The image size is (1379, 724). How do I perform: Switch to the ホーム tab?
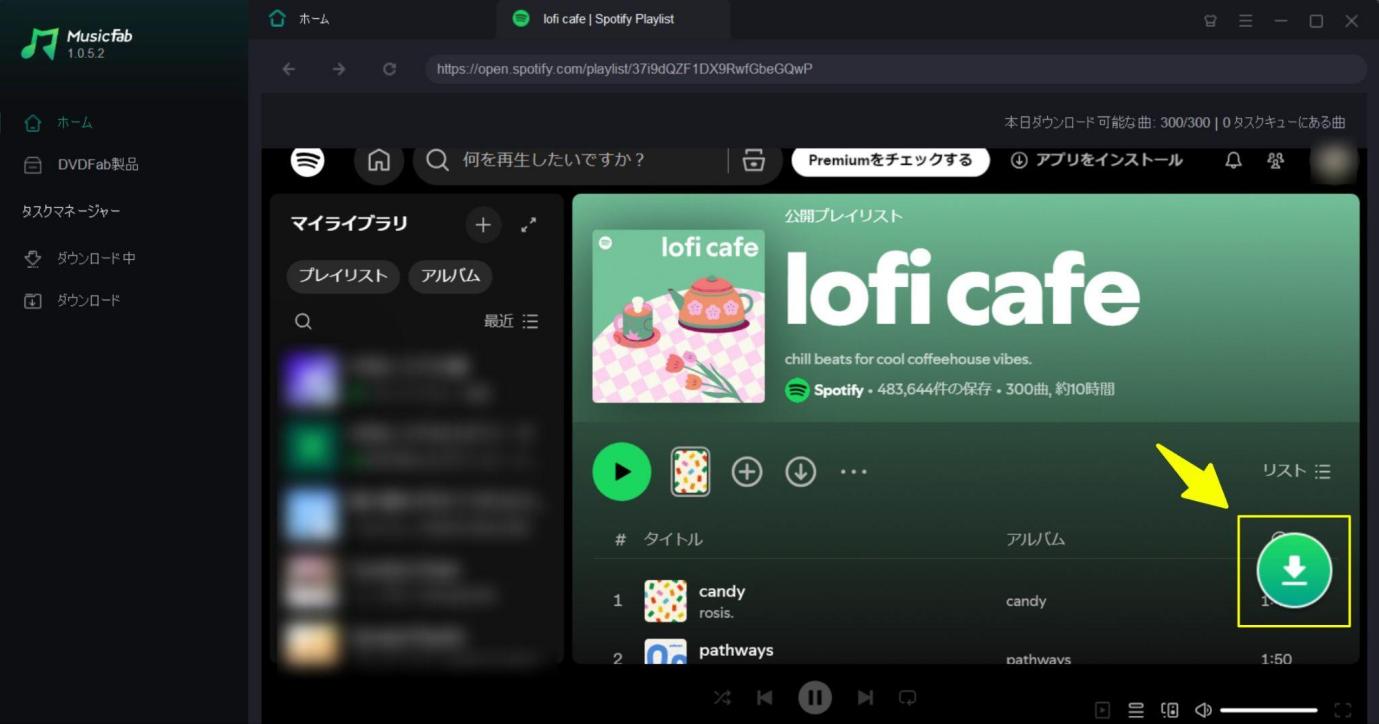click(x=299, y=19)
